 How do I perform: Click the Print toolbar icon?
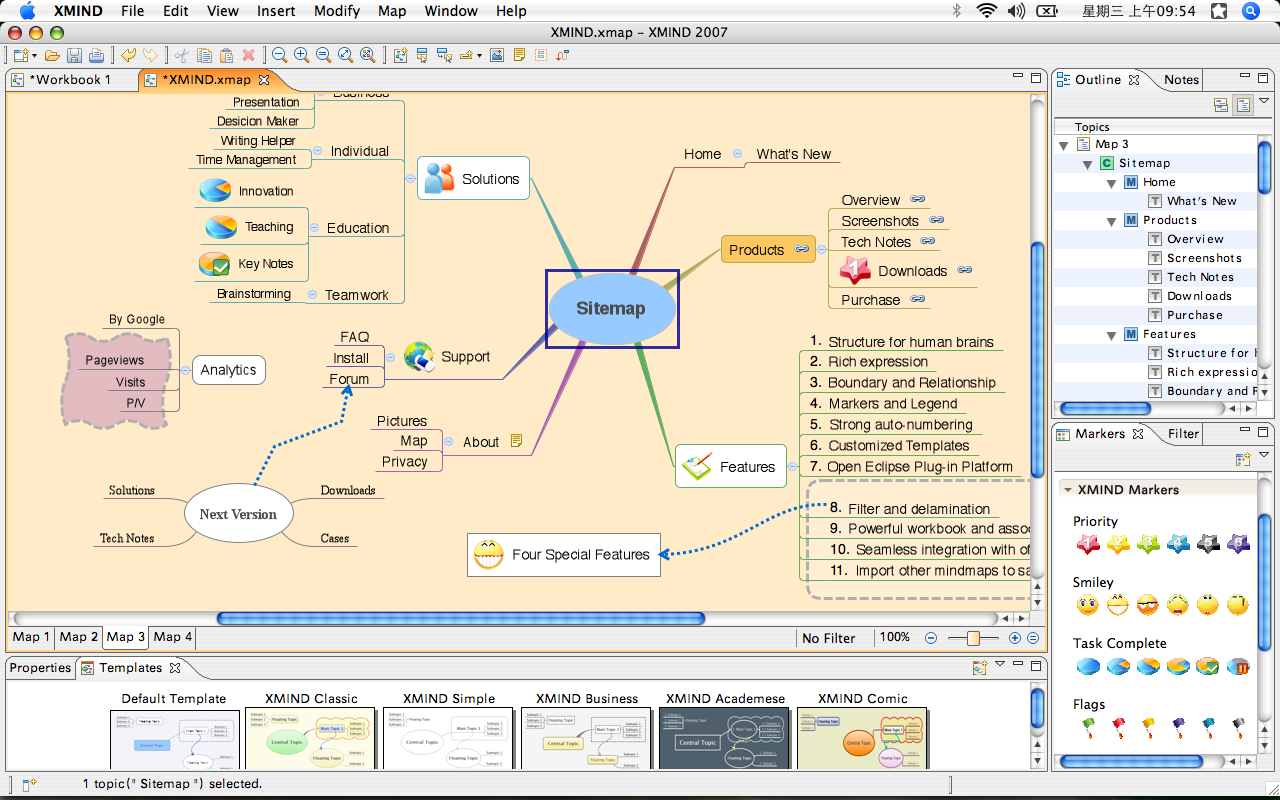click(x=96, y=56)
